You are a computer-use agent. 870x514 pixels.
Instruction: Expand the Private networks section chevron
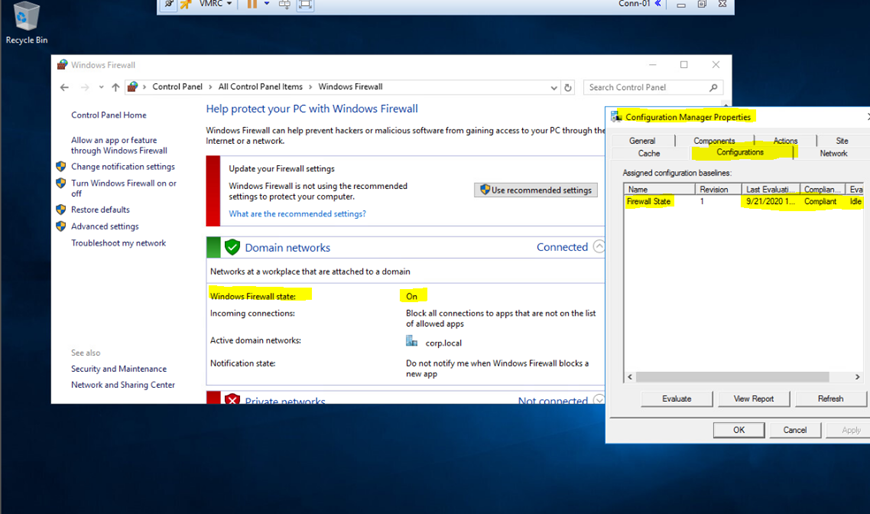coord(599,399)
